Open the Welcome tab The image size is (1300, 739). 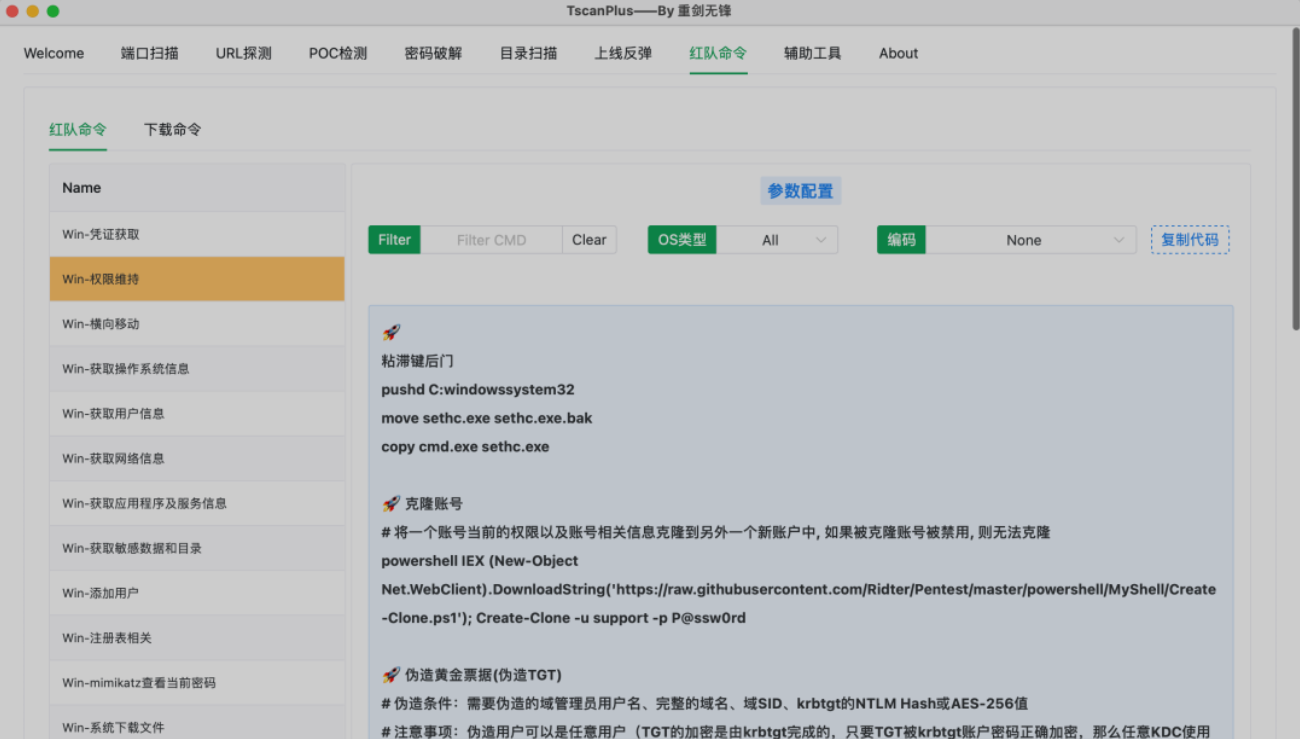(54, 53)
